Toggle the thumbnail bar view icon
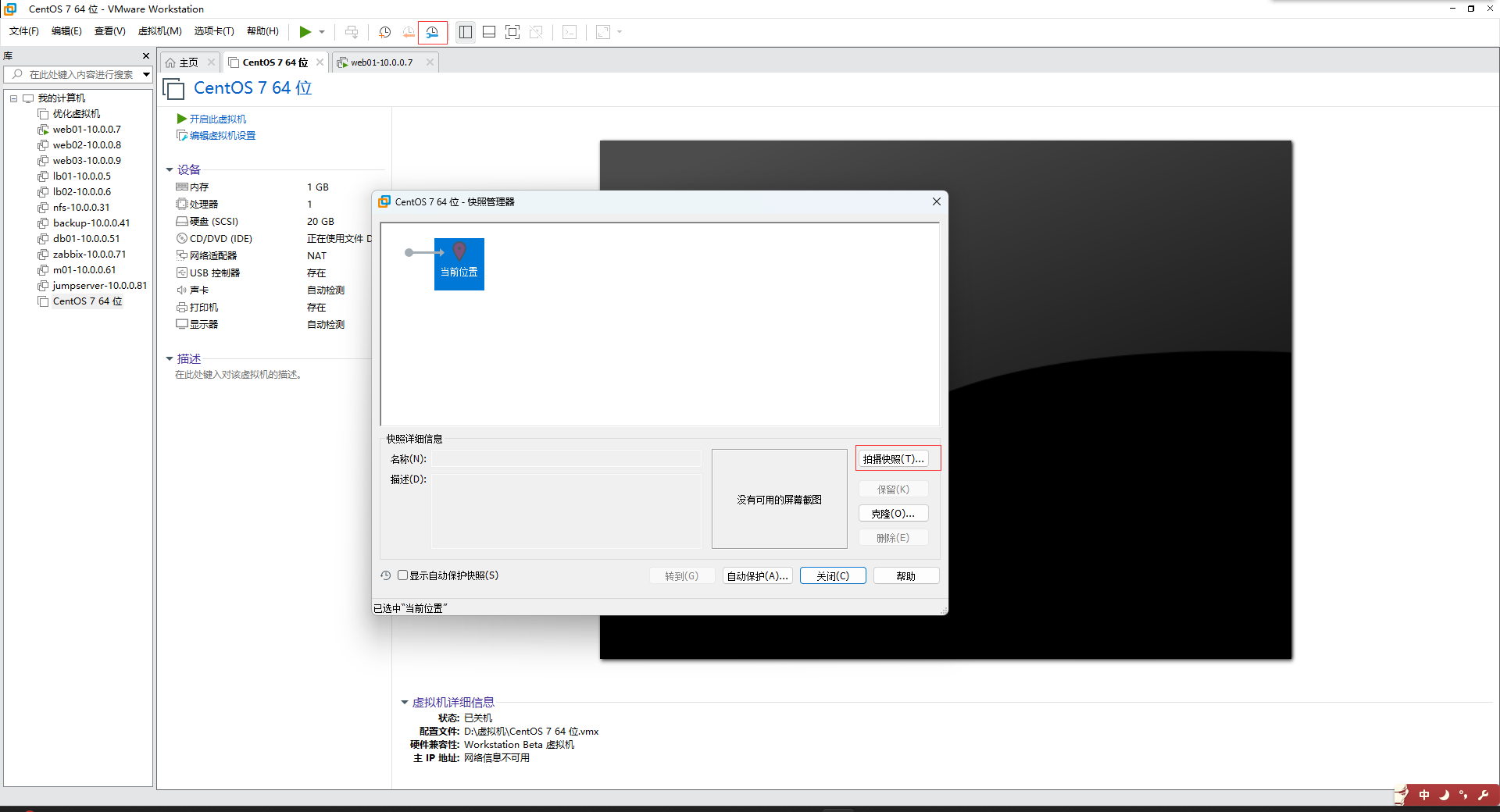The image size is (1500, 812). coord(489,32)
